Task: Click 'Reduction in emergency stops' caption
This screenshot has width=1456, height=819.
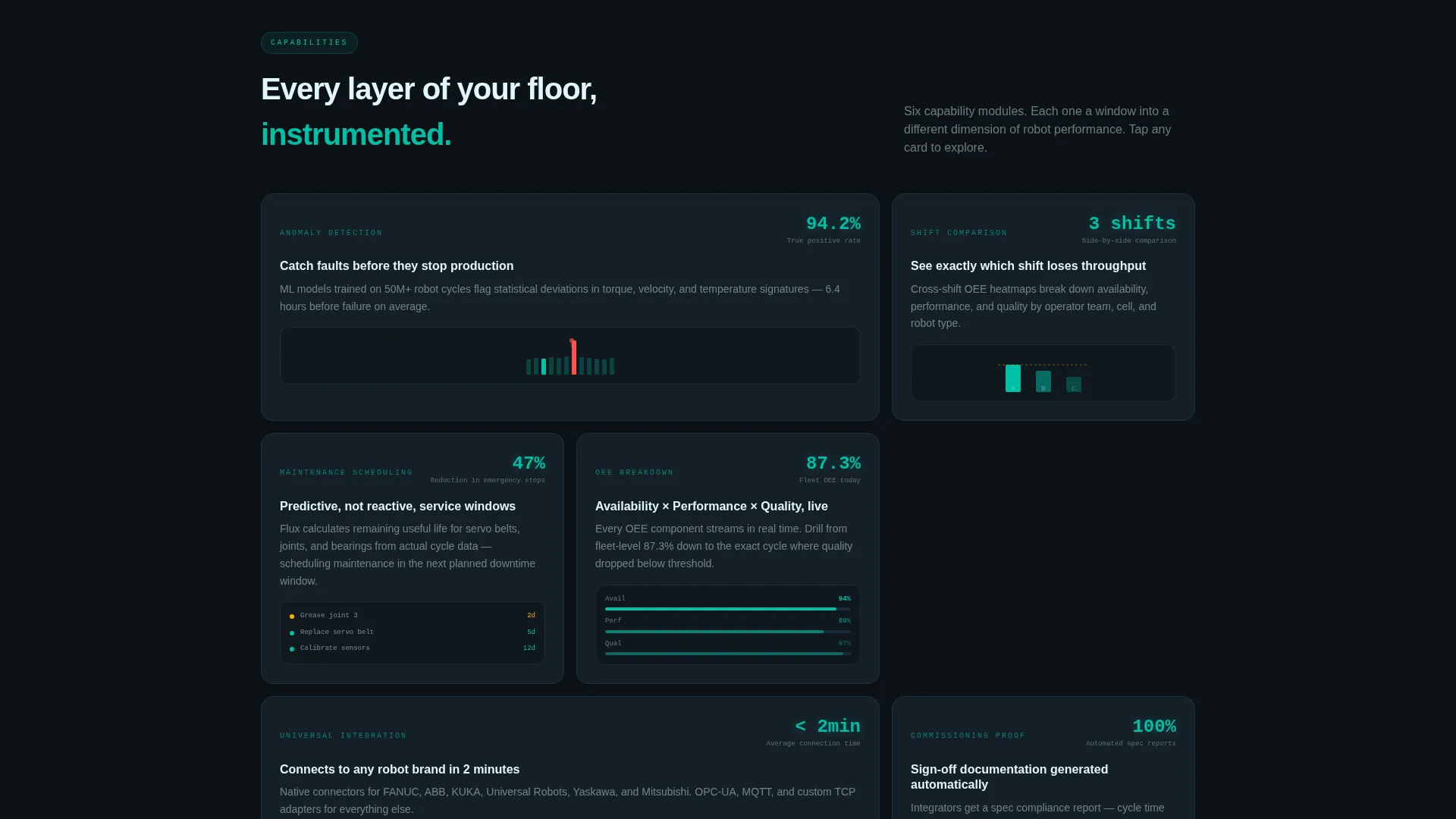Action: tap(488, 480)
